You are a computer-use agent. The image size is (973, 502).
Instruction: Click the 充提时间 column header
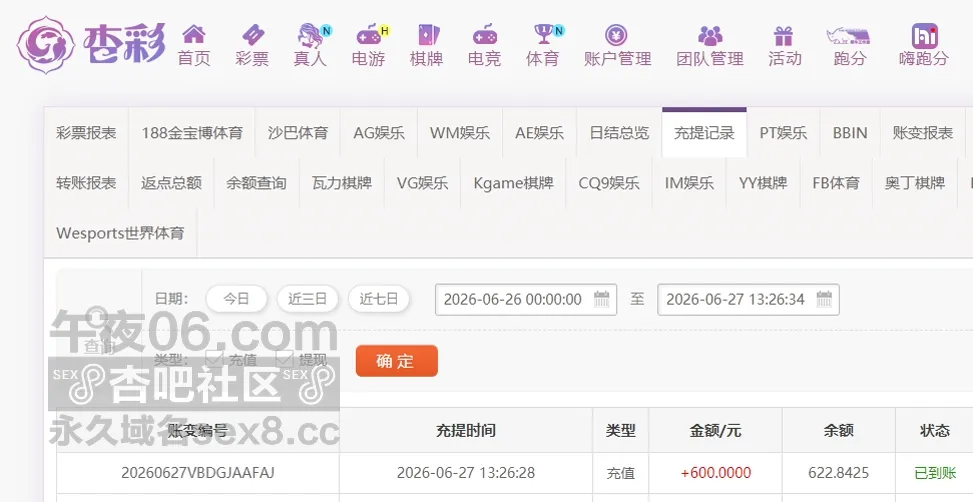(x=466, y=430)
